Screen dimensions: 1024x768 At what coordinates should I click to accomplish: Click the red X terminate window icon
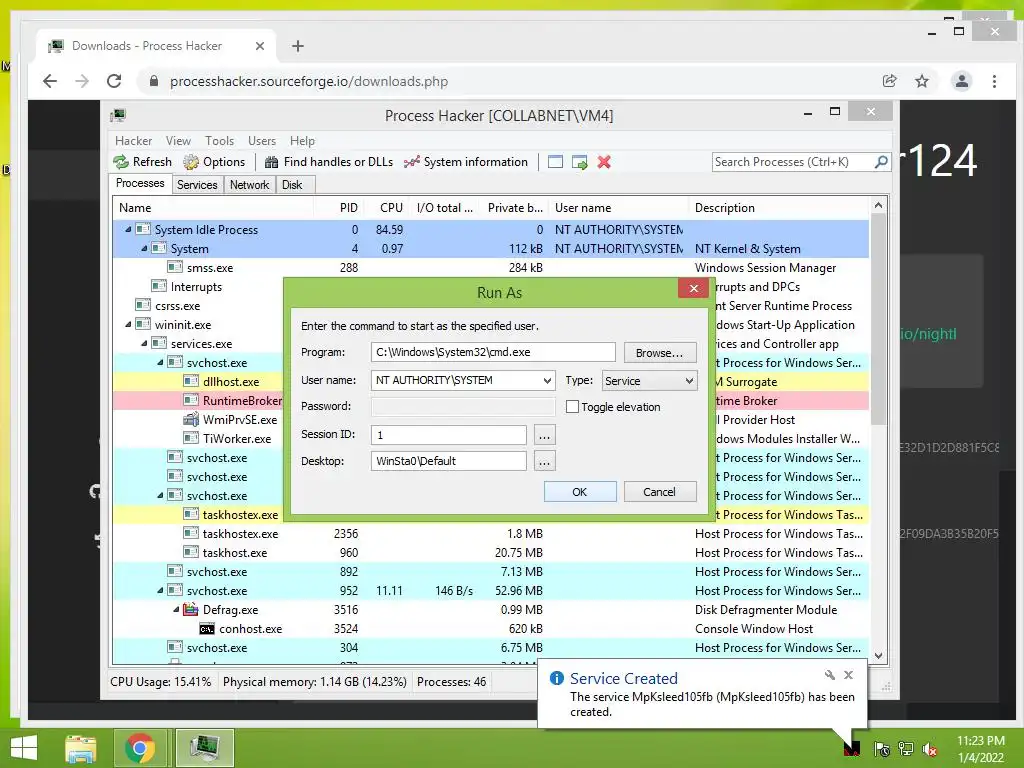tap(604, 162)
